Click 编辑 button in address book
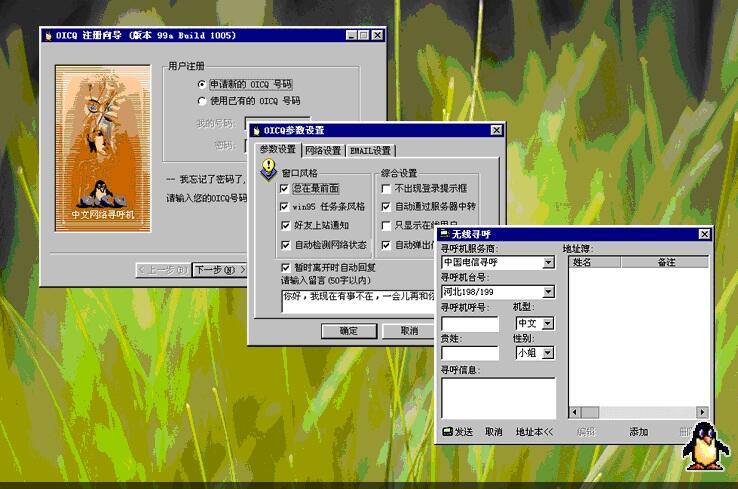This screenshot has height=489, width=738. coord(586,432)
